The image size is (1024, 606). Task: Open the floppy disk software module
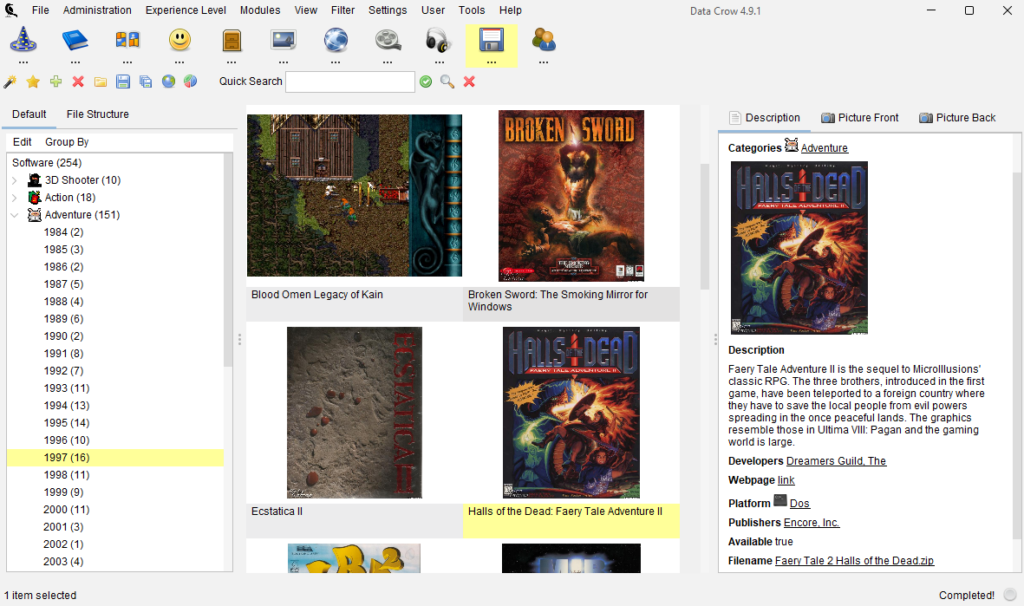[x=491, y=40]
